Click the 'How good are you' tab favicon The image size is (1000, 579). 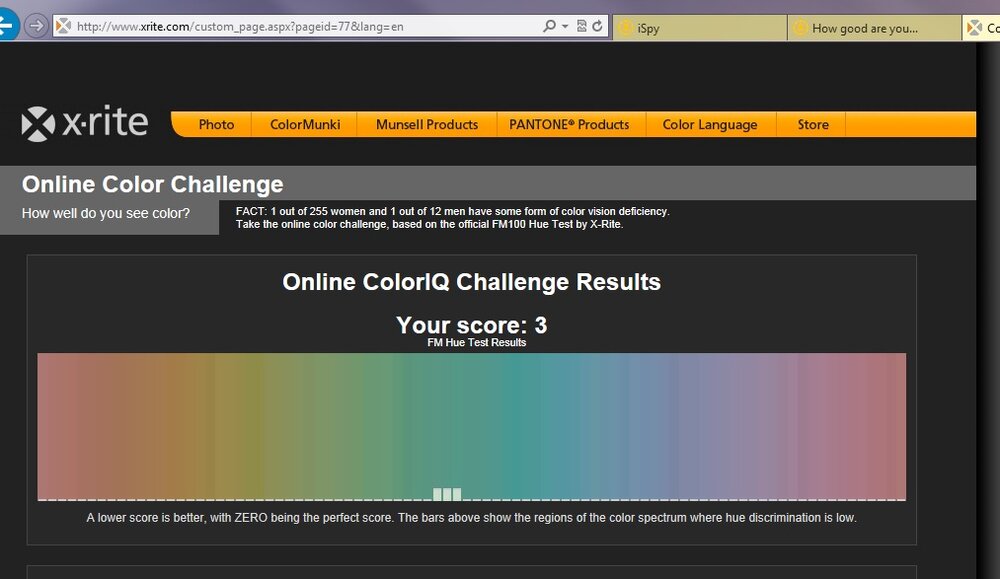tap(800, 27)
